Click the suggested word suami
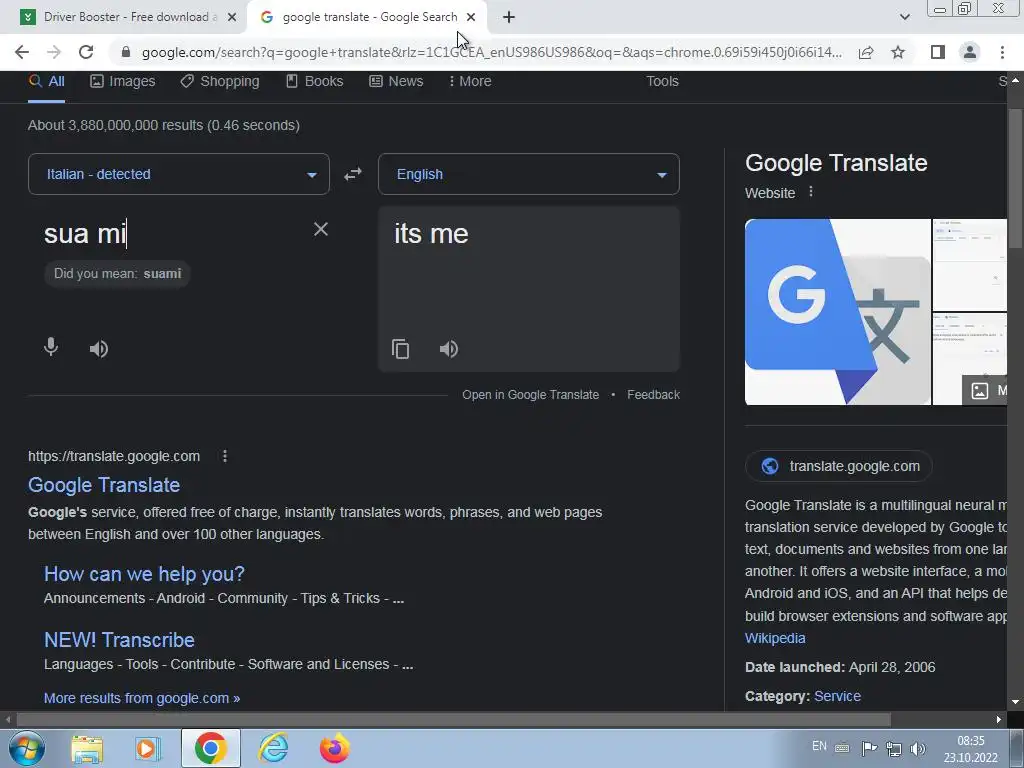Image resolution: width=1024 pixels, height=768 pixels. (162, 274)
